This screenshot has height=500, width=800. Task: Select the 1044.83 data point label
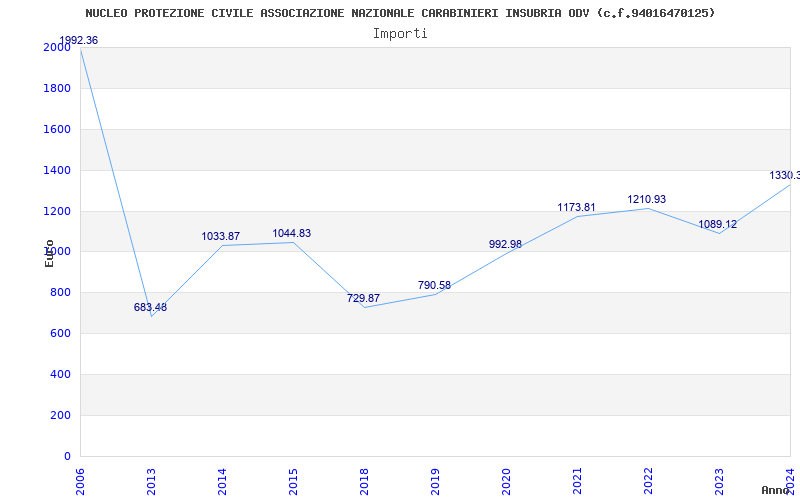[x=291, y=234]
